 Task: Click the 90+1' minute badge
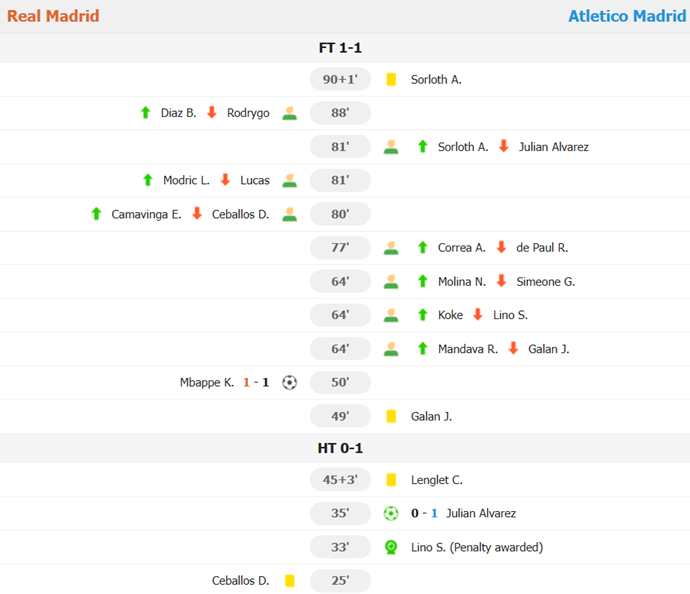(x=340, y=79)
